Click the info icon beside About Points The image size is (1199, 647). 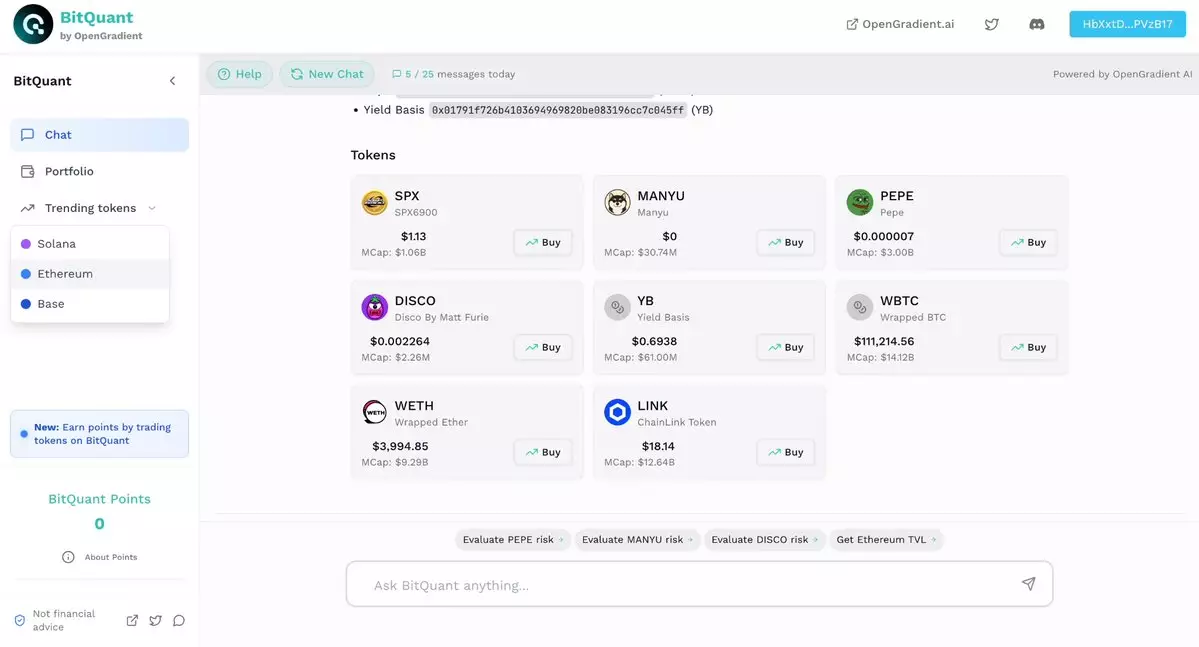point(68,557)
